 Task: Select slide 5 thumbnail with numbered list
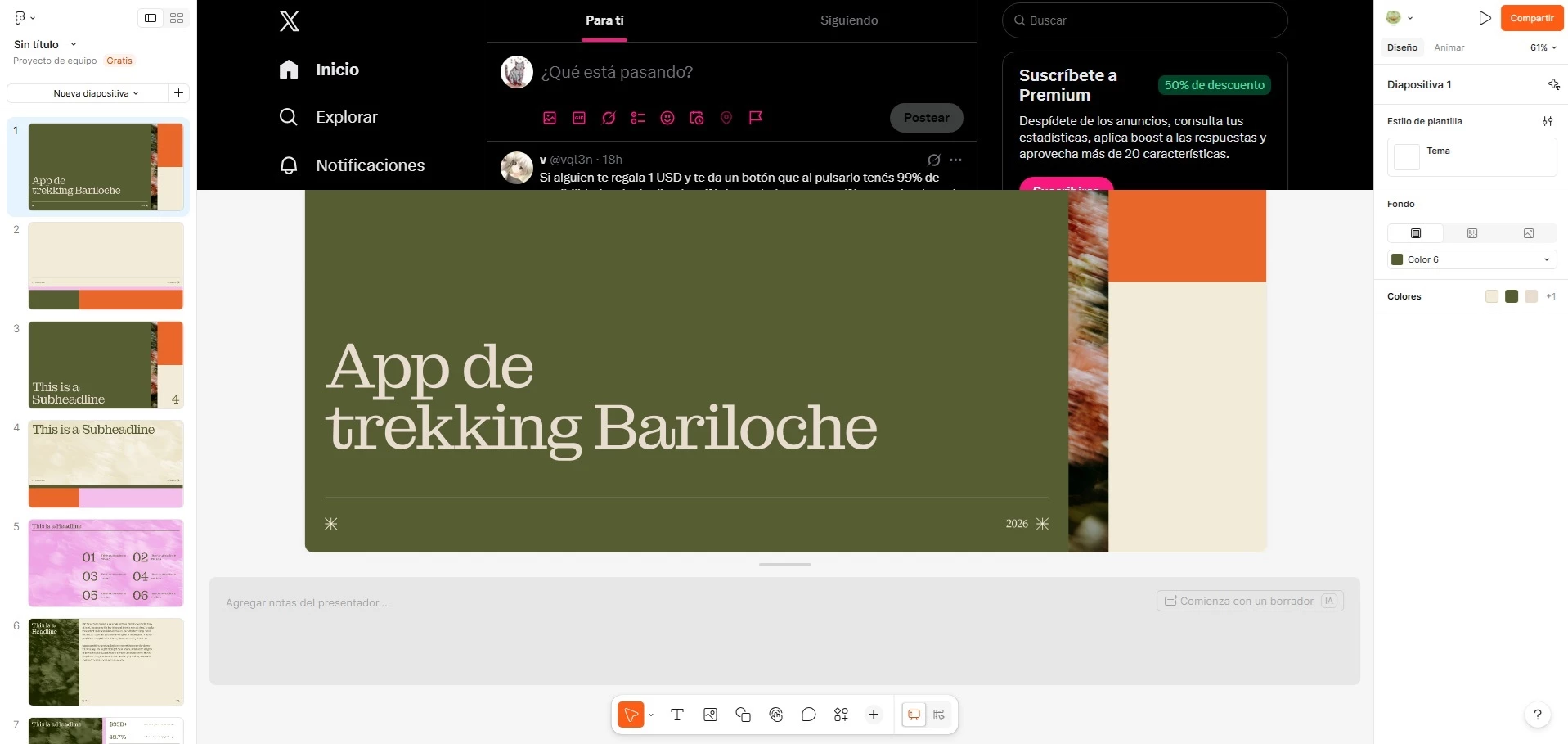(106, 563)
